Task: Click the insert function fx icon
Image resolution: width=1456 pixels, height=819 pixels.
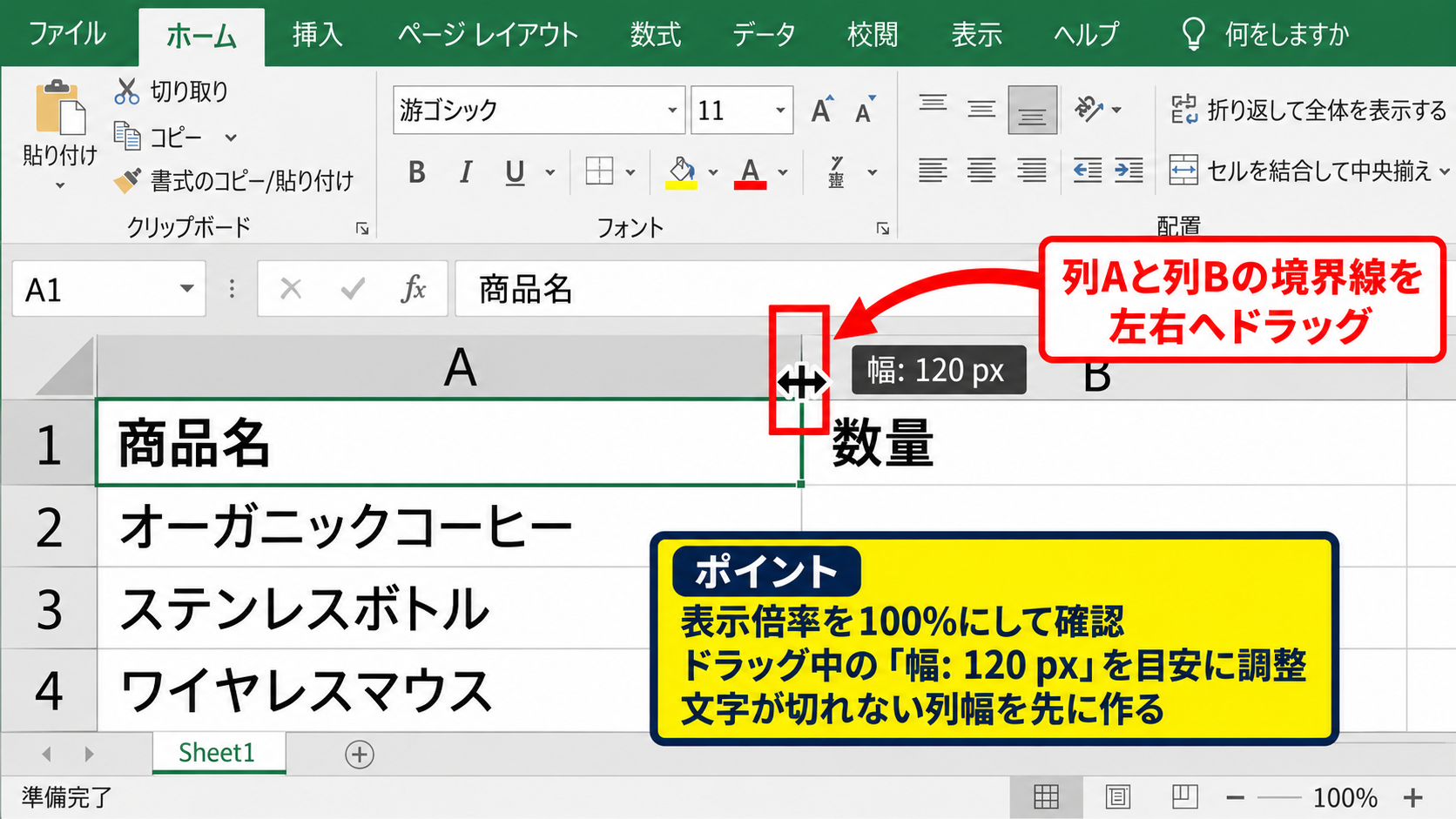Action: (414, 289)
